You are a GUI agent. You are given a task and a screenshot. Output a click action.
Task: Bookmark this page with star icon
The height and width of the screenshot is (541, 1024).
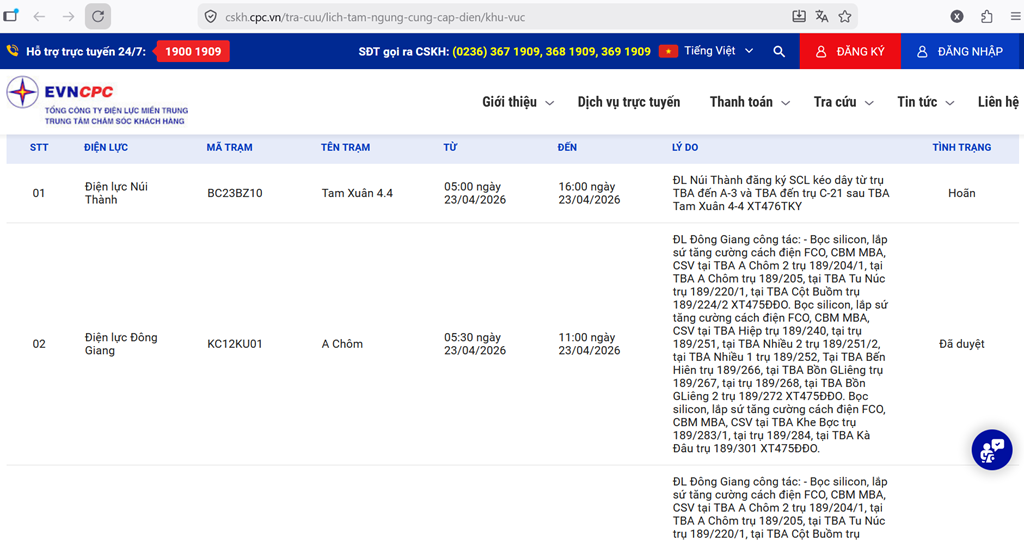click(x=845, y=16)
